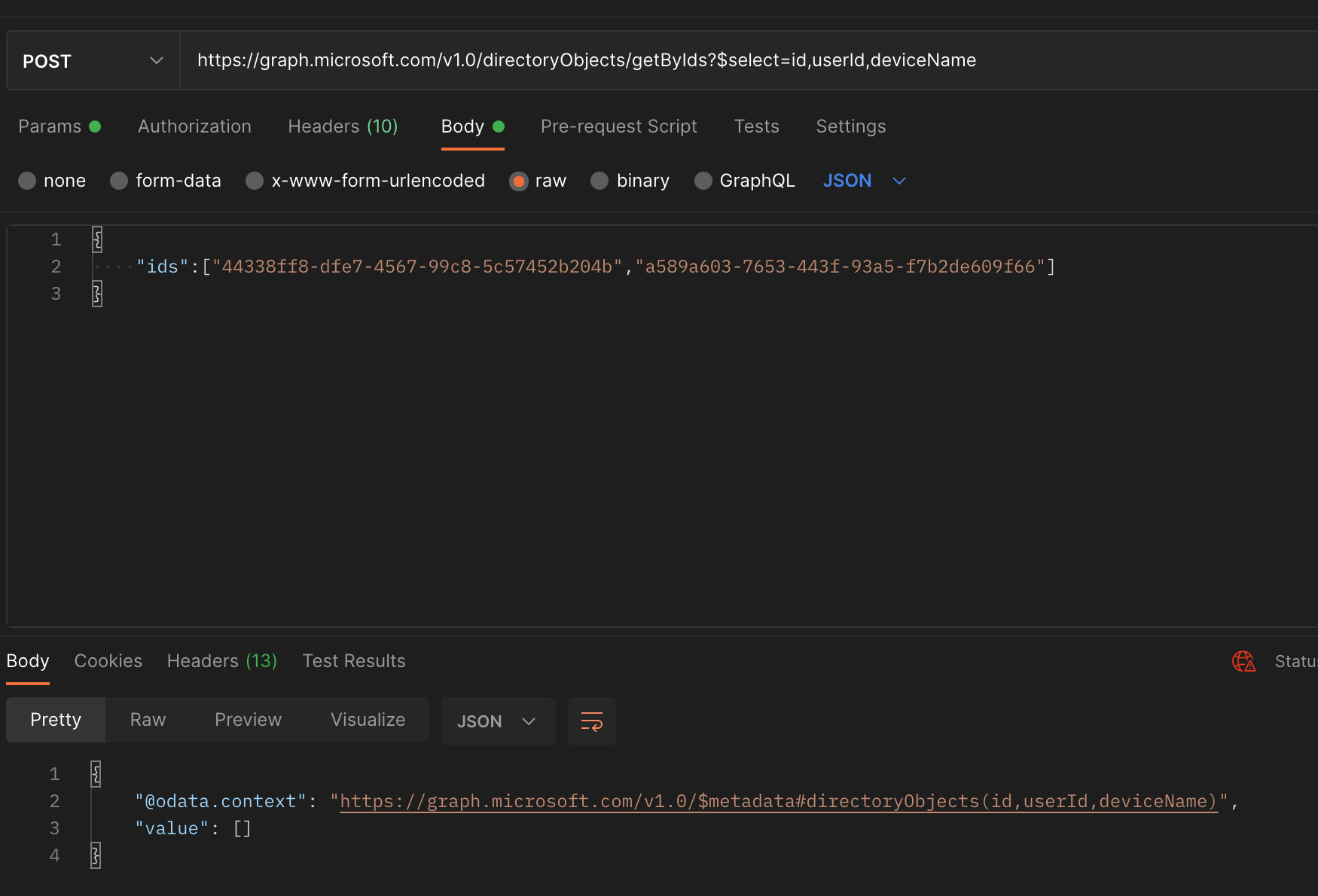1318x896 pixels.
Task: Select the Preview response view
Action: coord(248,720)
